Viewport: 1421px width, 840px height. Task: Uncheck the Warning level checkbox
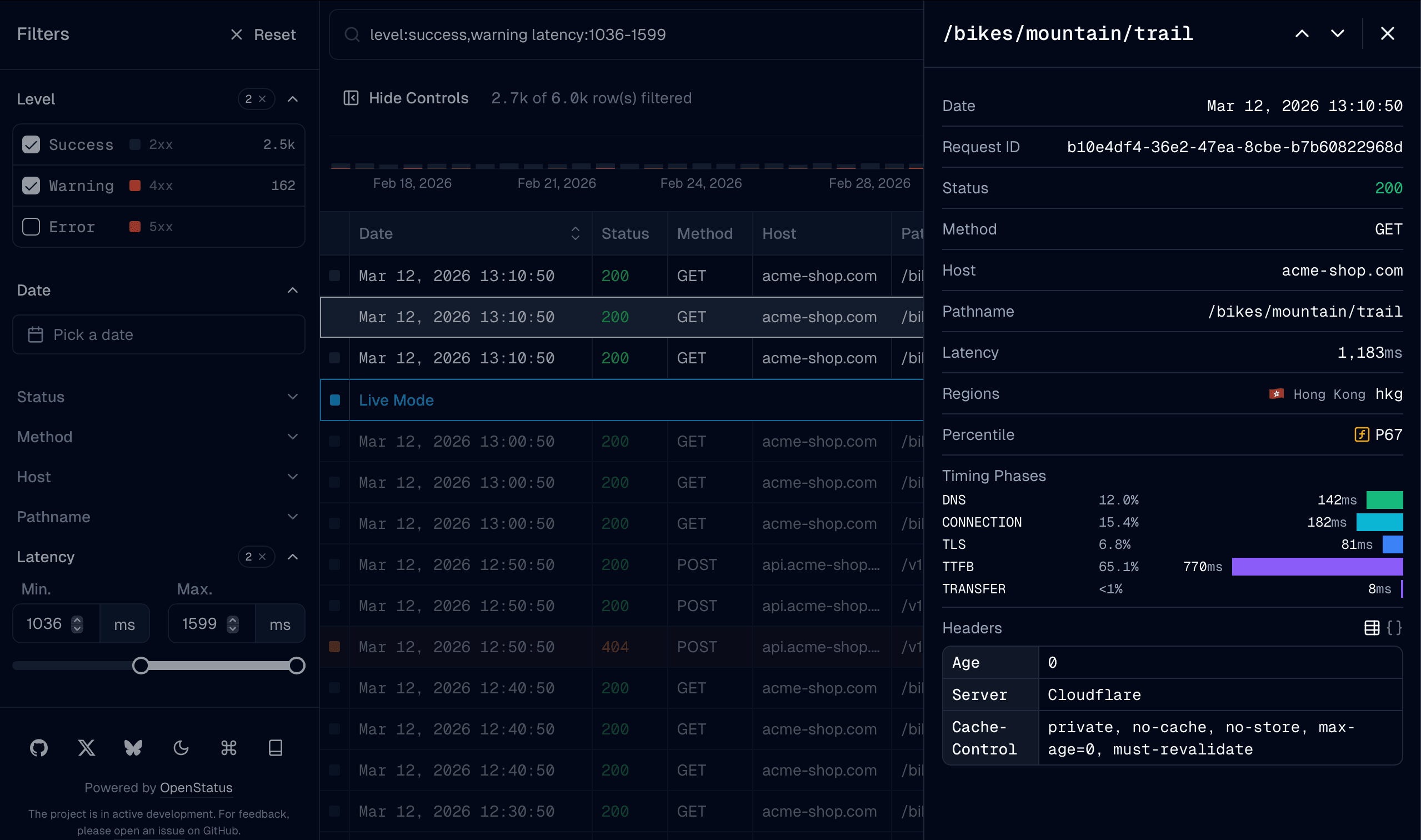click(x=31, y=186)
